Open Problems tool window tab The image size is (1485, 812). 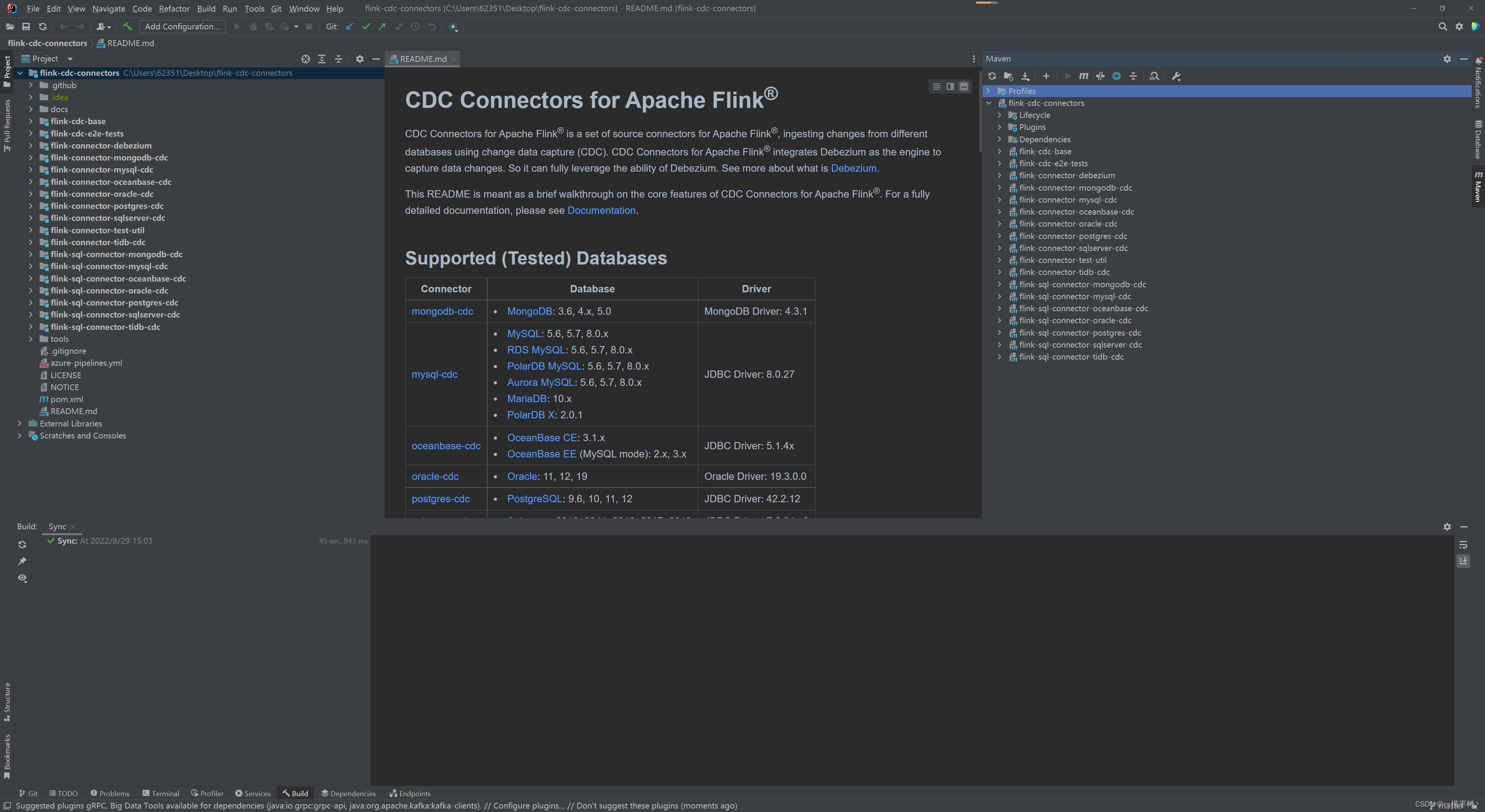click(110, 793)
